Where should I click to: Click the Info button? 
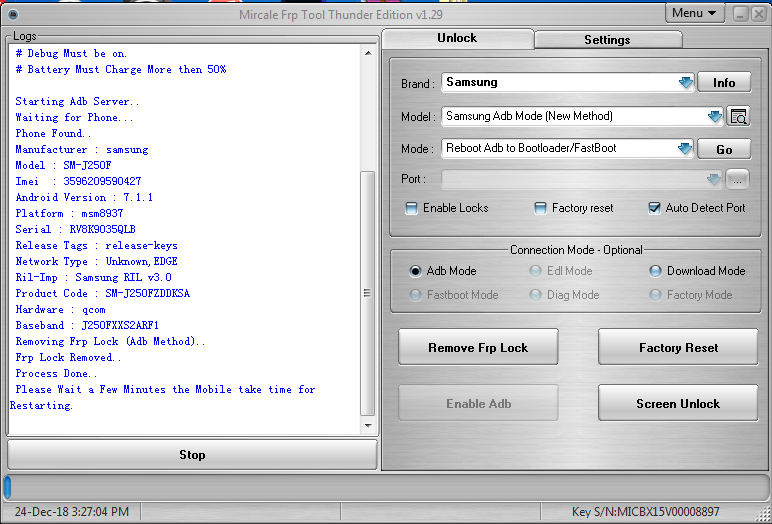point(724,83)
